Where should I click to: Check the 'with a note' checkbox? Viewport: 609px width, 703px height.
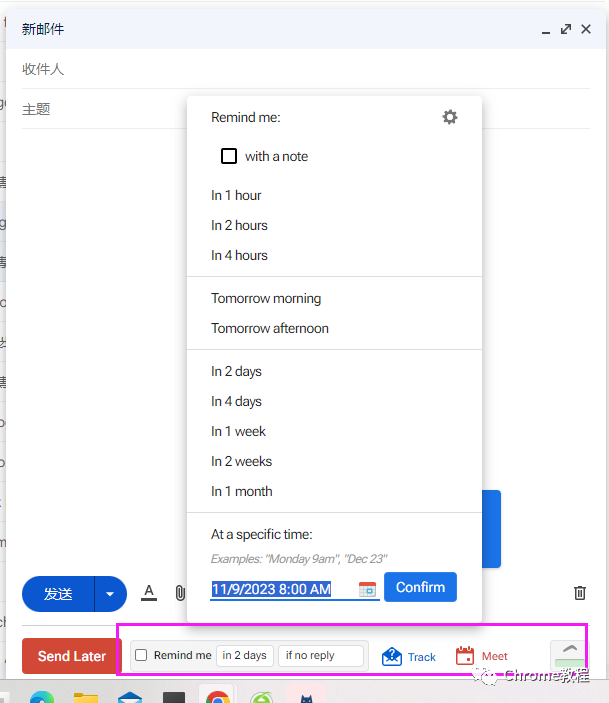coord(229,156)
